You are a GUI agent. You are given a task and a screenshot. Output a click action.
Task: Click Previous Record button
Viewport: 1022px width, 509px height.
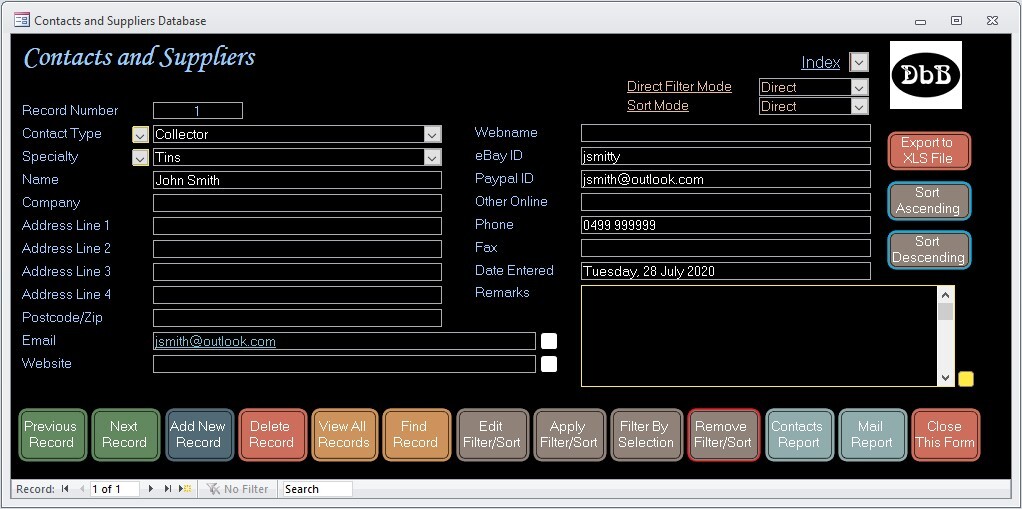52,435
